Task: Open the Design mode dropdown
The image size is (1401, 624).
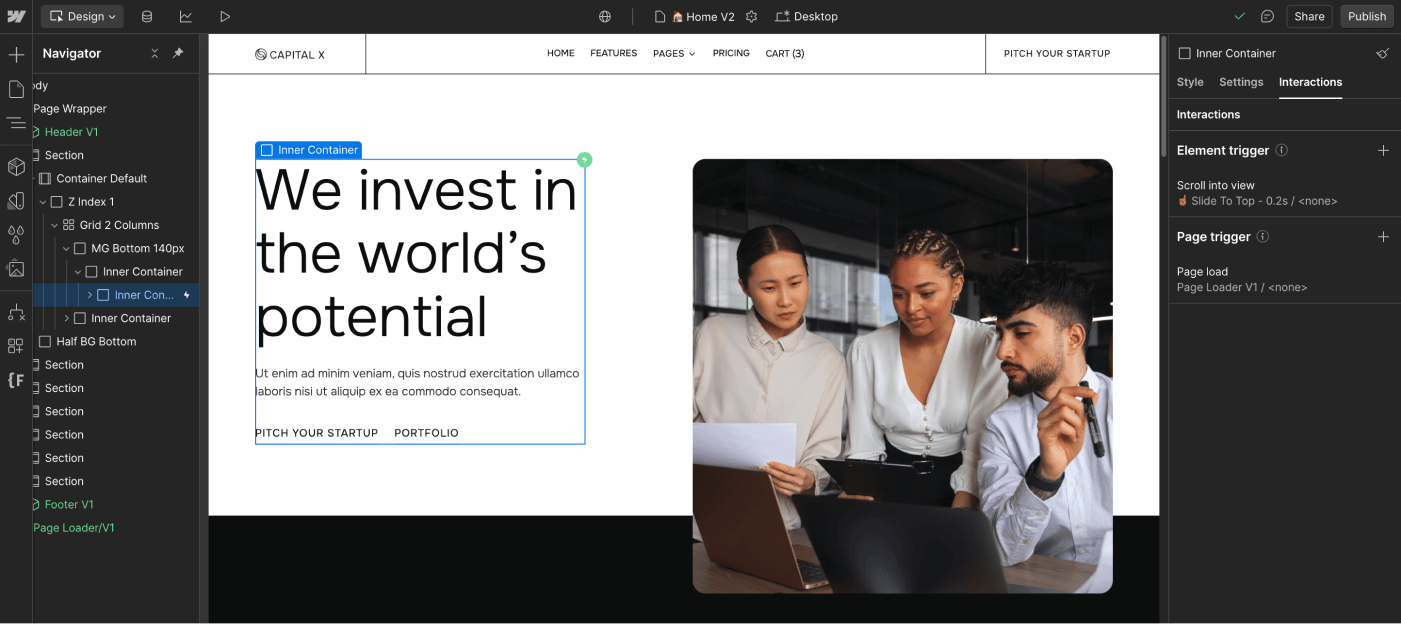Action: point(81,16)
